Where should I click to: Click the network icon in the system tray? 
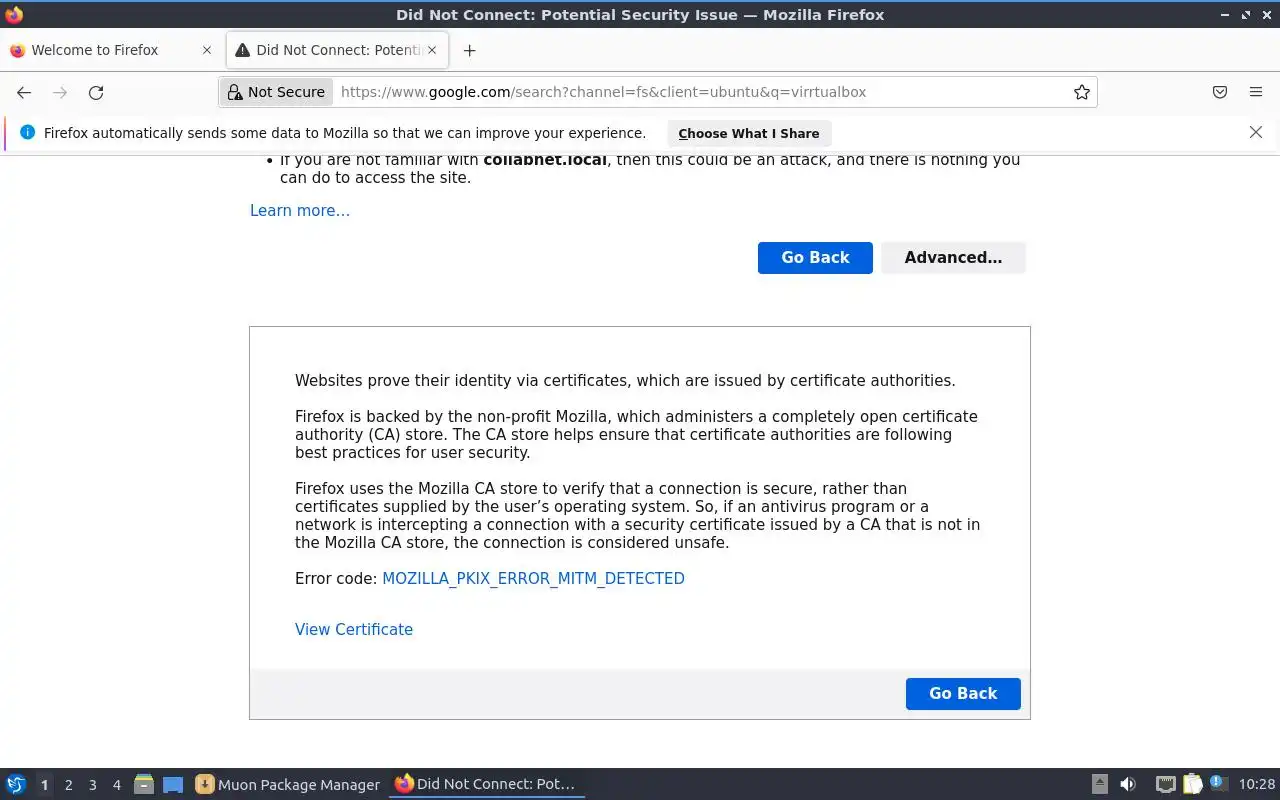1165,784
